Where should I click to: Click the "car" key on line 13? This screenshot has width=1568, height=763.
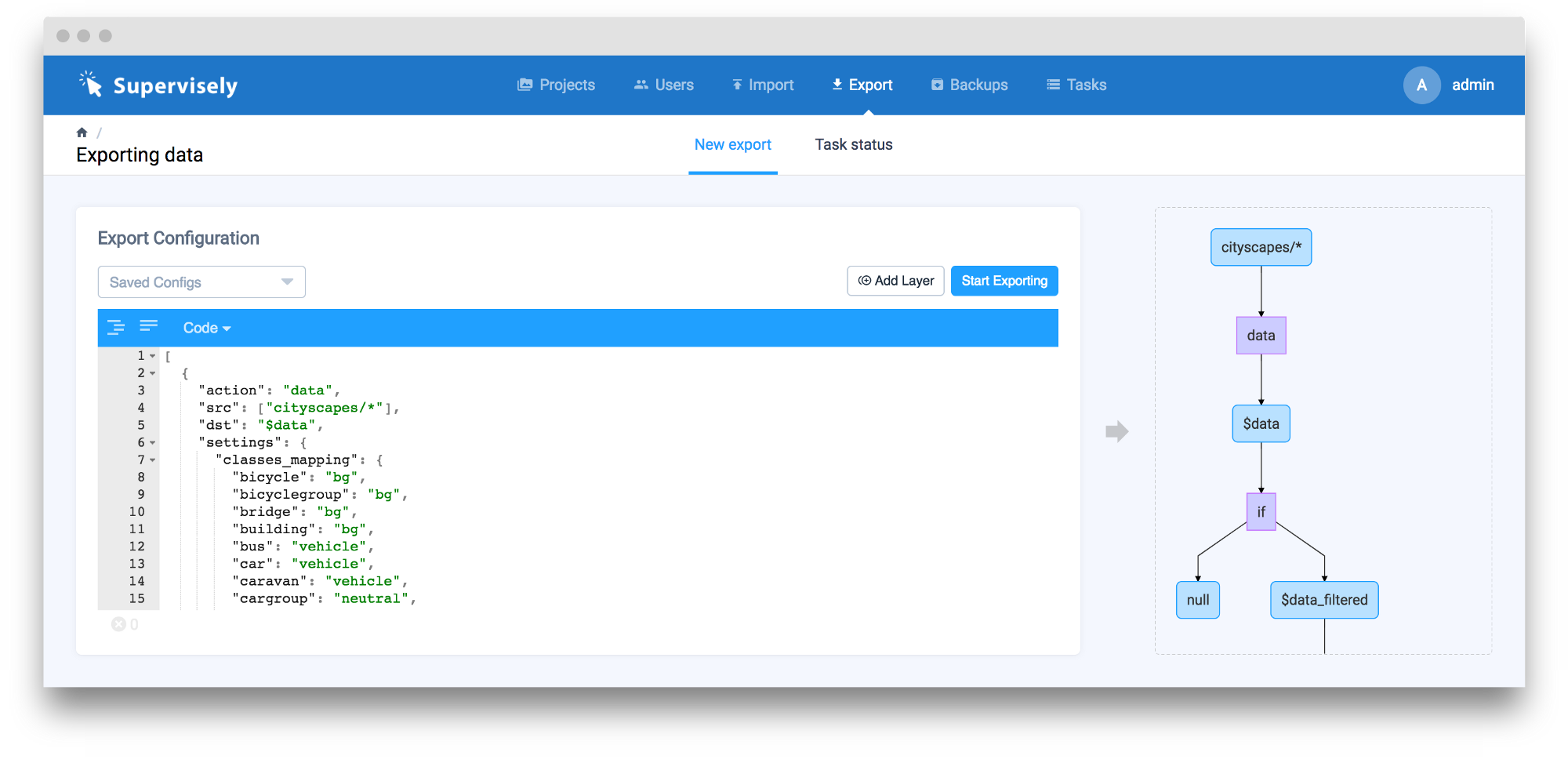[253, 564]
